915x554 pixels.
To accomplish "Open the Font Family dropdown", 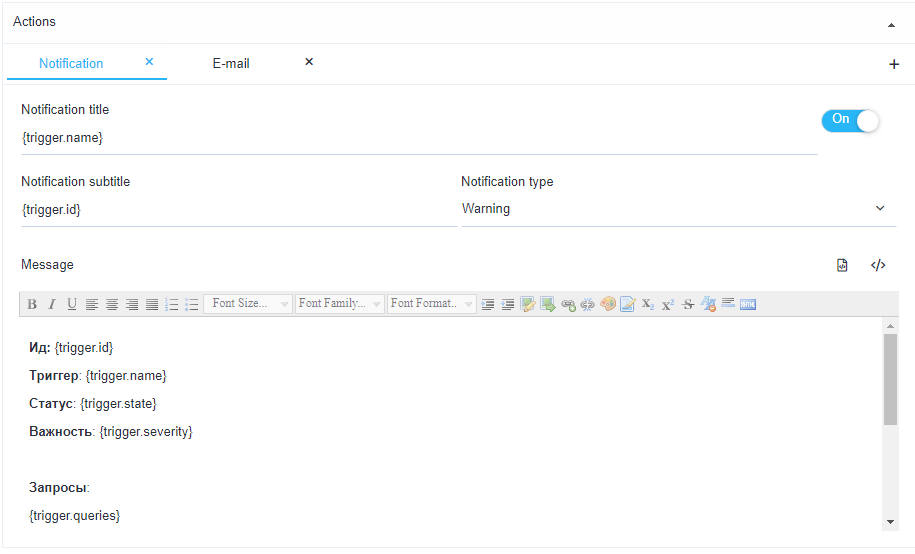I will pos(340,304).
